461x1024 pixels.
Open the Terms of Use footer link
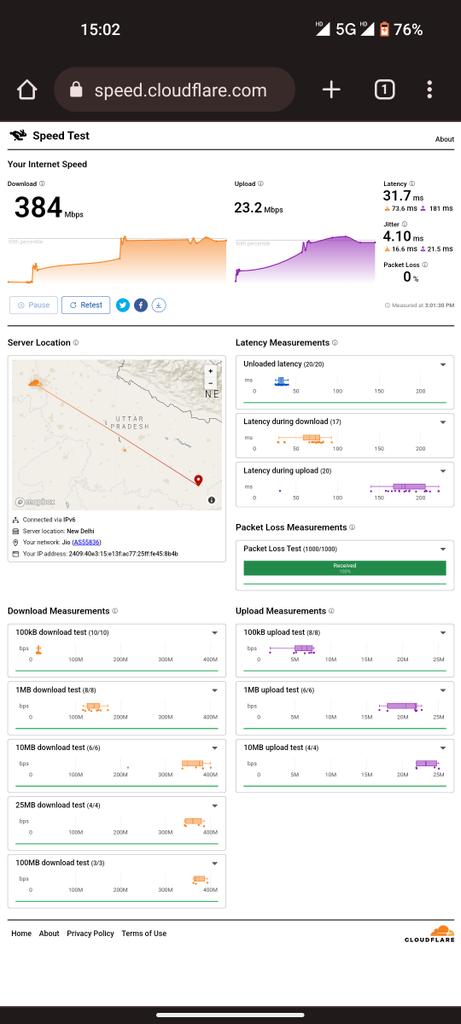pyautogui.click(x=144, y=933)
